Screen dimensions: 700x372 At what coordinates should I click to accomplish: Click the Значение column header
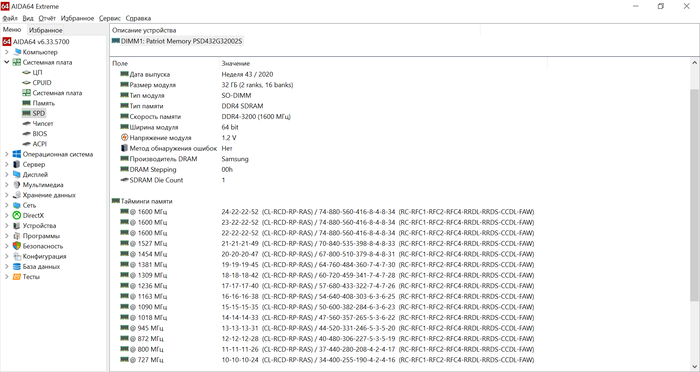(x=383, y=63)
